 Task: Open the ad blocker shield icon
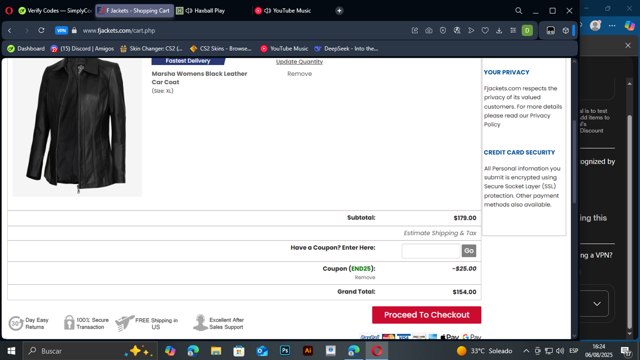[443, 31]
